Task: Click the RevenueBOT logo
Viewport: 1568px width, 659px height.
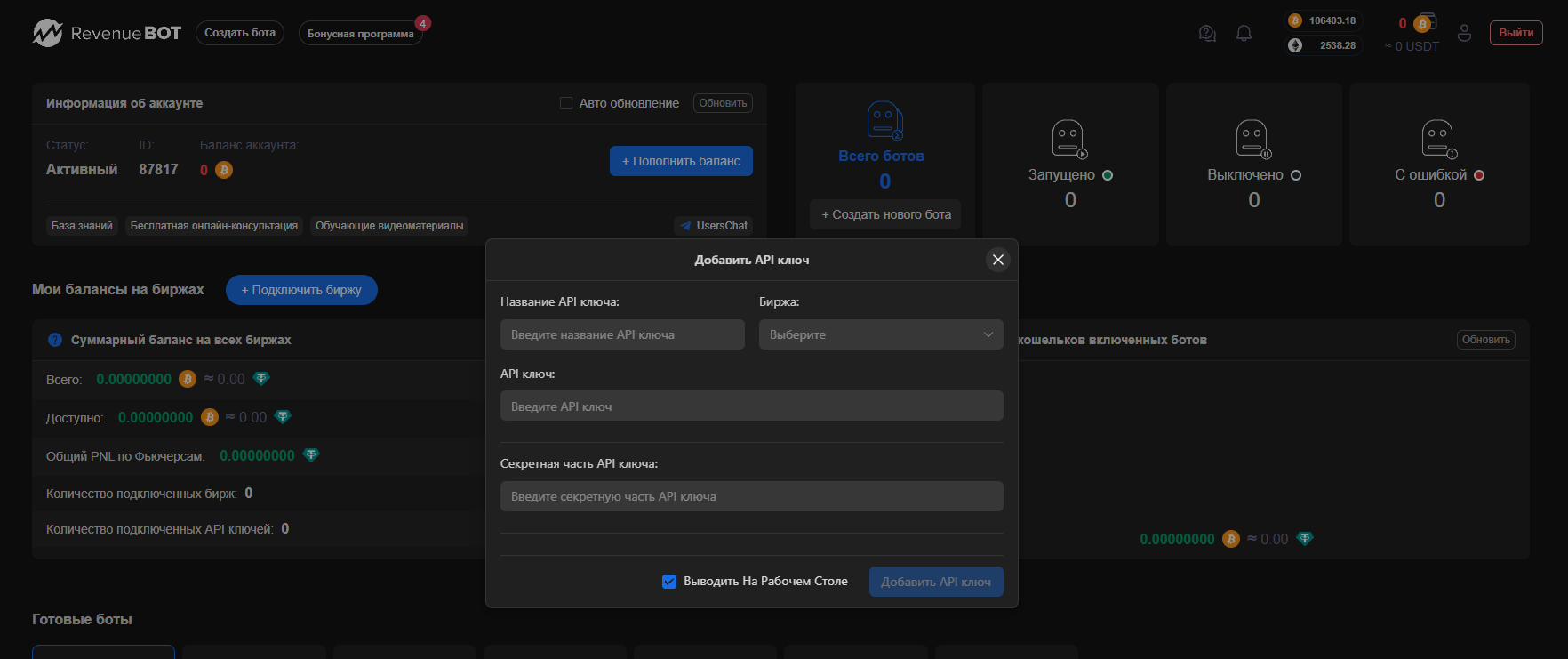Action: click(x=107, y=33)
